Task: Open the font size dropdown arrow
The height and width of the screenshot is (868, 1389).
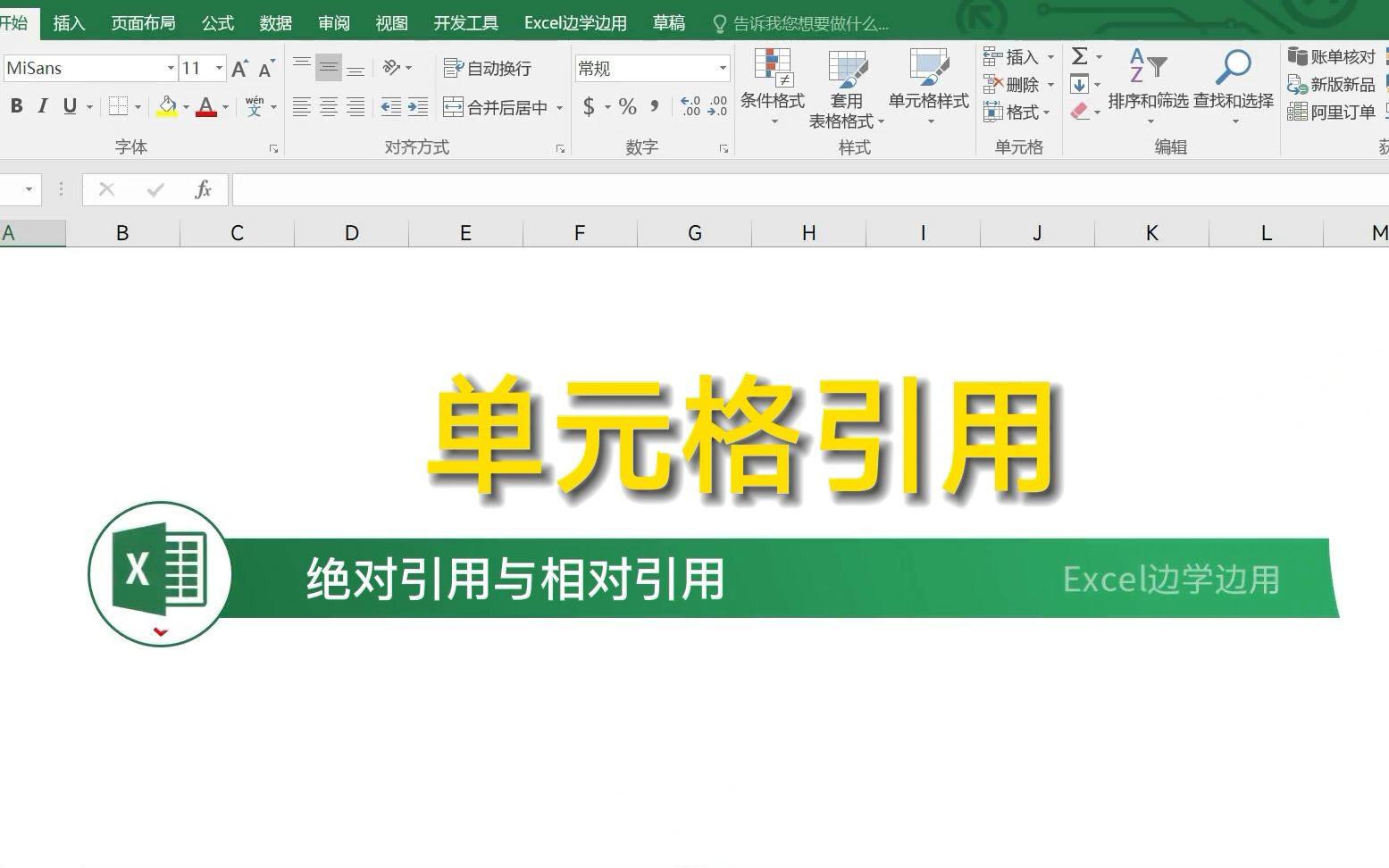Action: (x=217, y=67)
